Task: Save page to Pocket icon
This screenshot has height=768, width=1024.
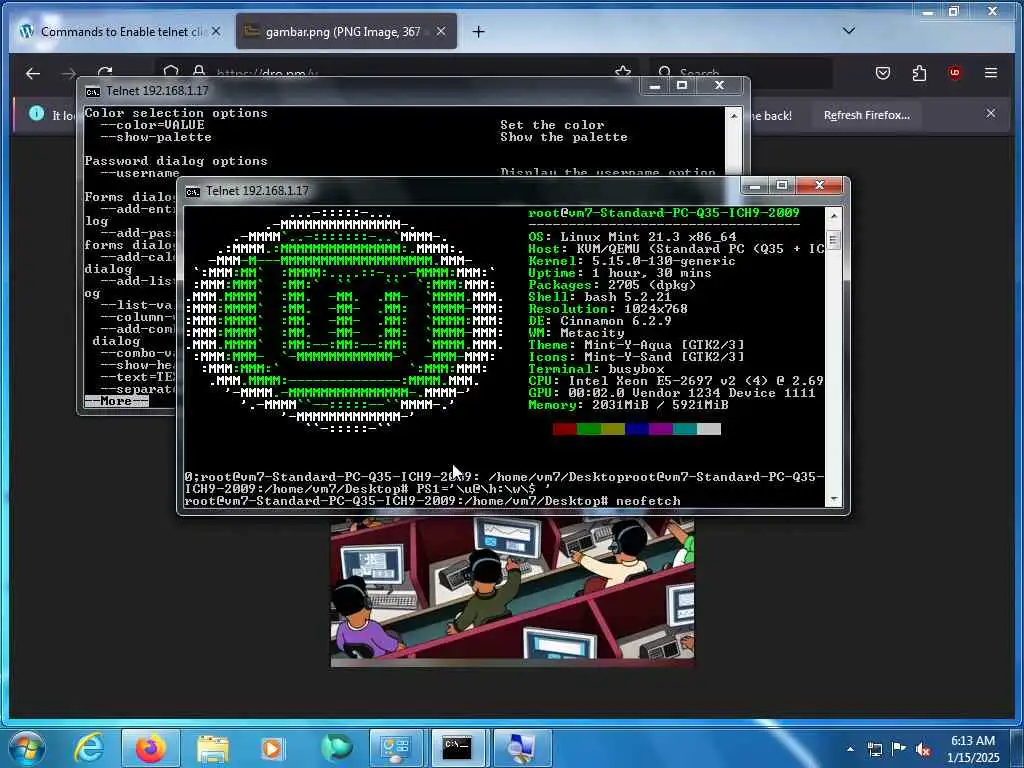Action: click(x=883, y=73)
